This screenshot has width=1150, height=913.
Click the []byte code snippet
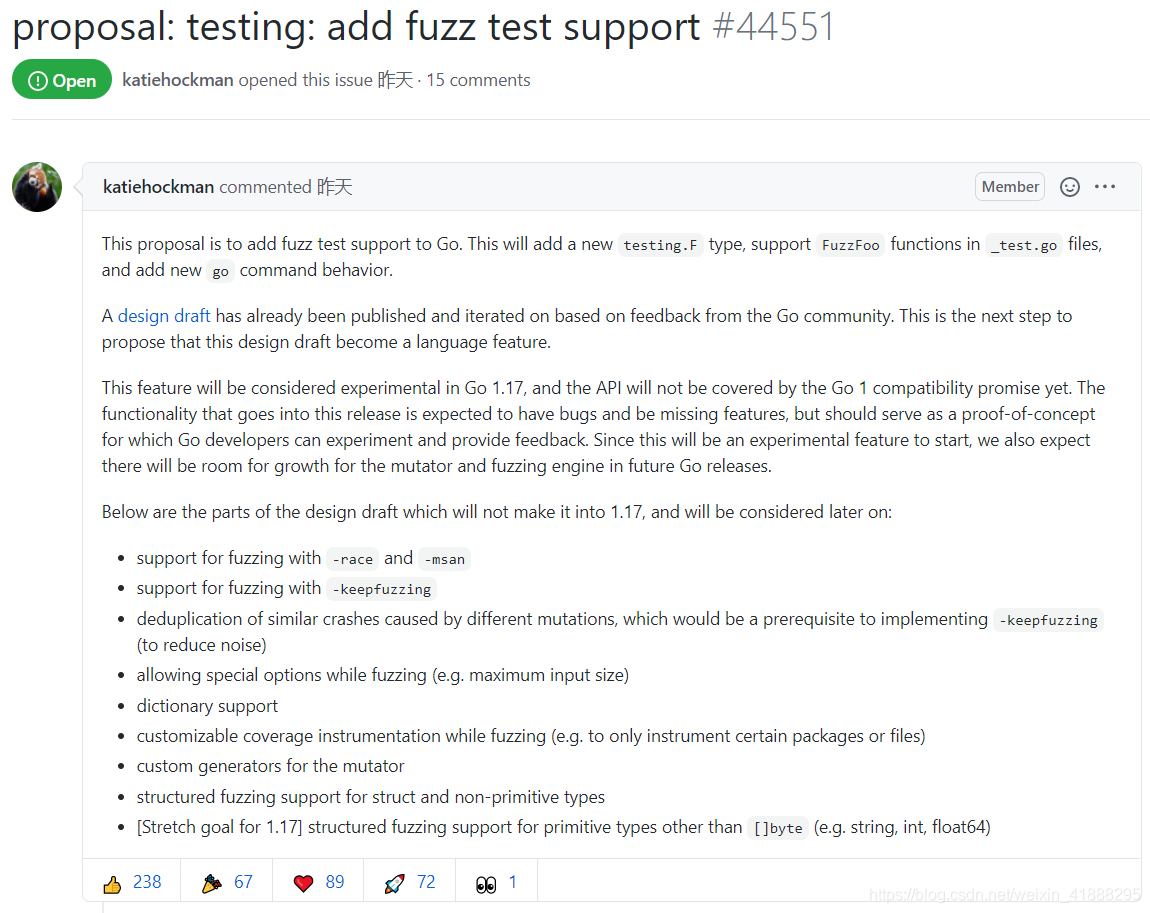point(777,828)
